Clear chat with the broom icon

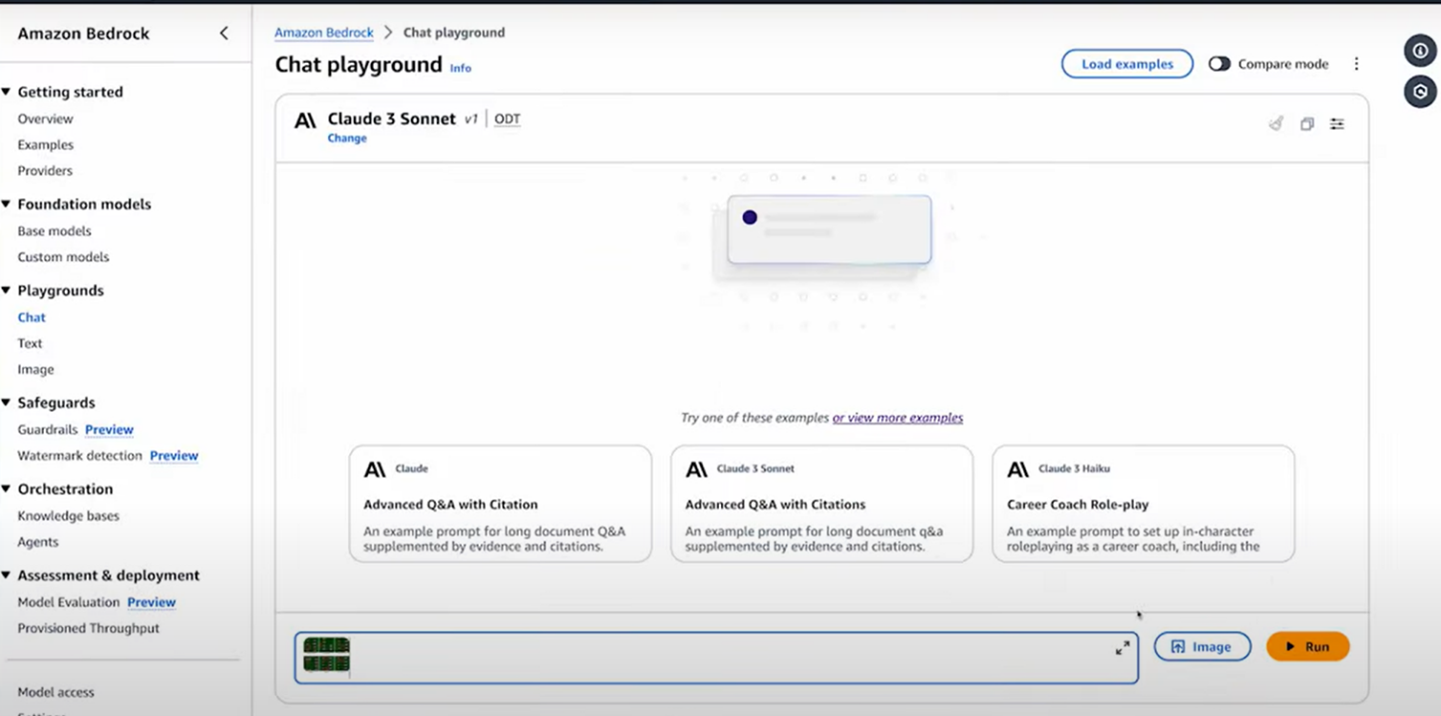pos(1276,124)
